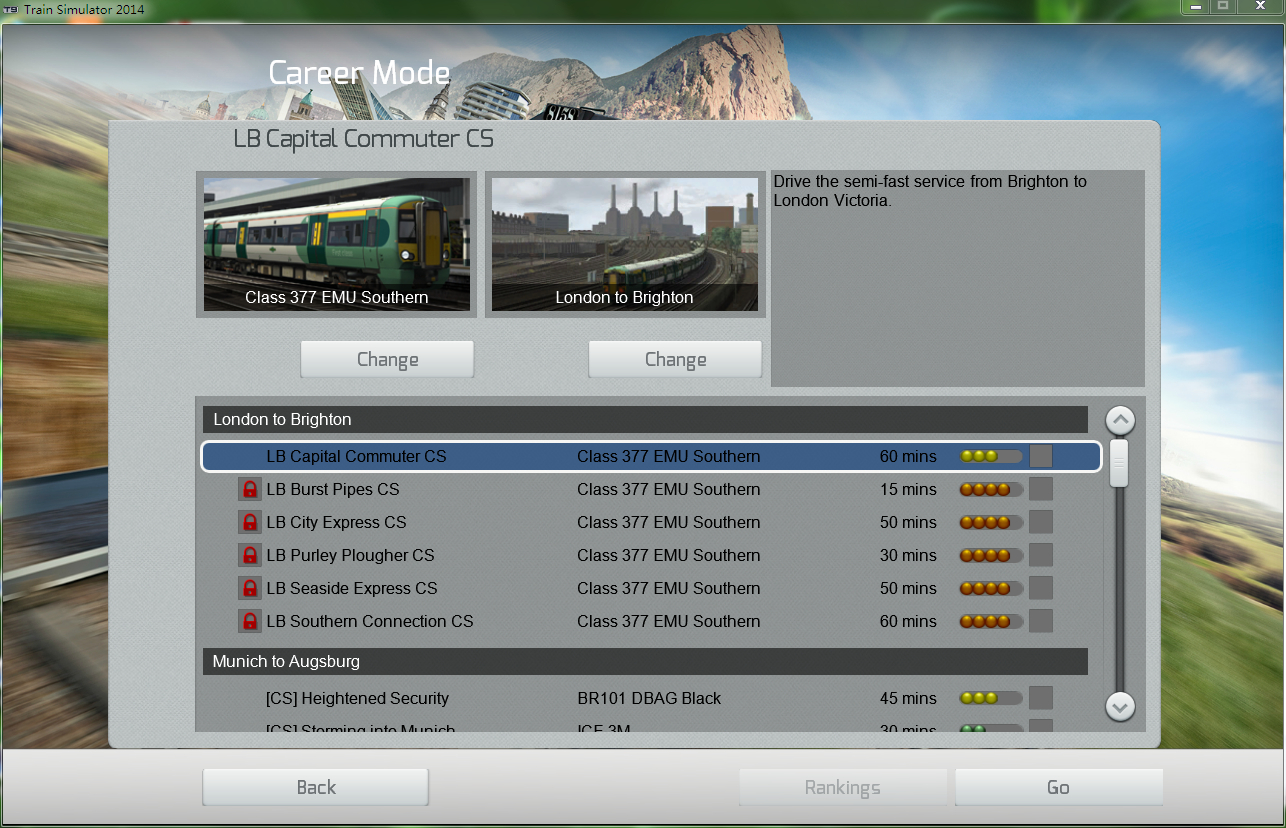Select [CS] Heightened Security scenario

(x=645, y=698)
